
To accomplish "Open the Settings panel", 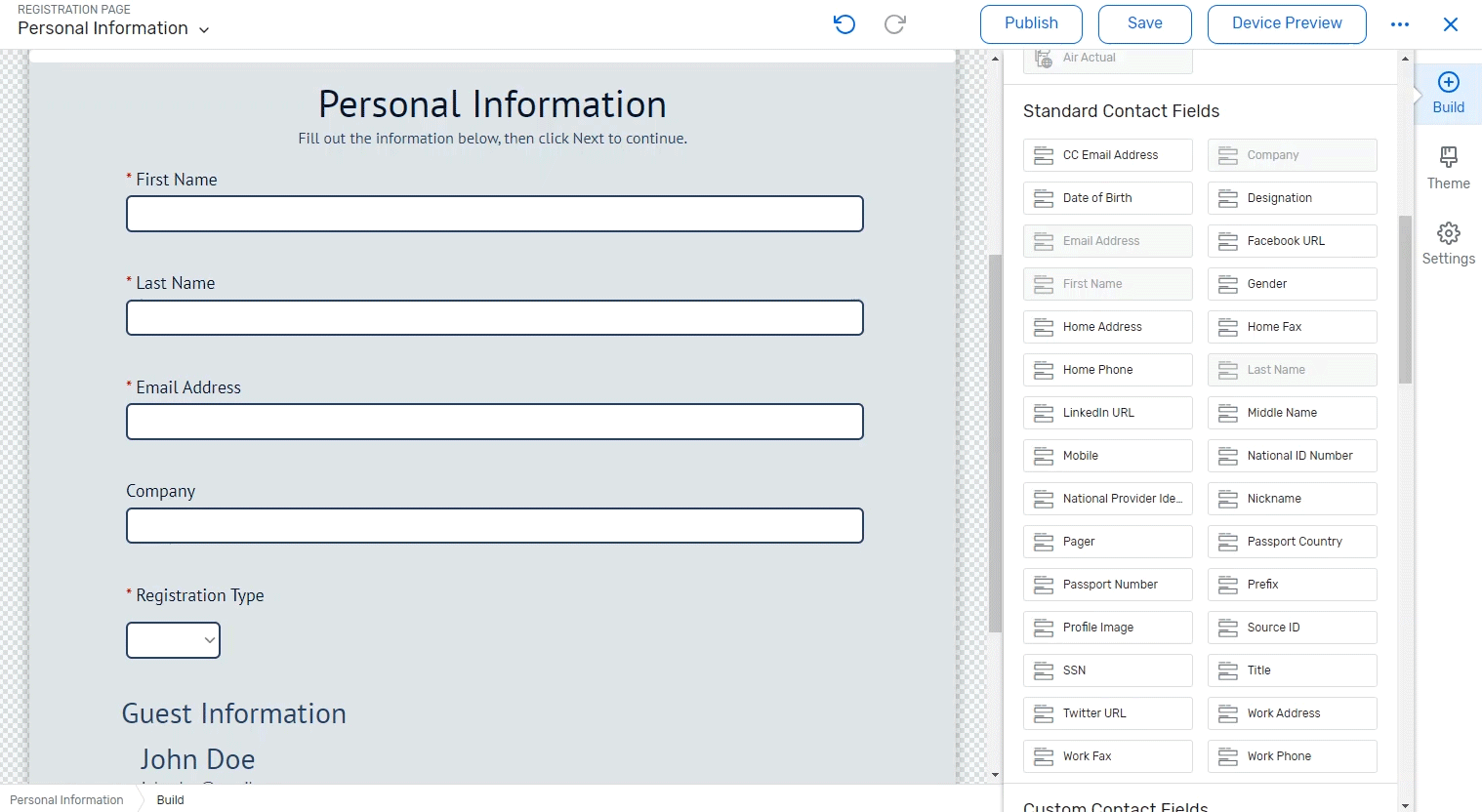I will click(1448, 242).
